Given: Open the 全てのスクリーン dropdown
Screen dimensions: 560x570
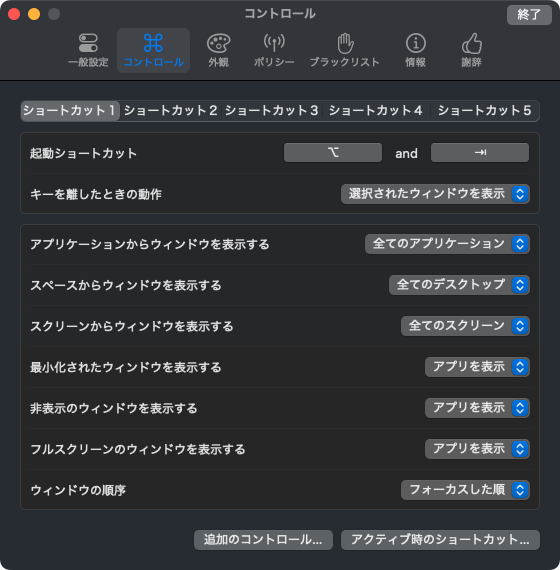Looking at the screenshot, I should pos(465,326).
